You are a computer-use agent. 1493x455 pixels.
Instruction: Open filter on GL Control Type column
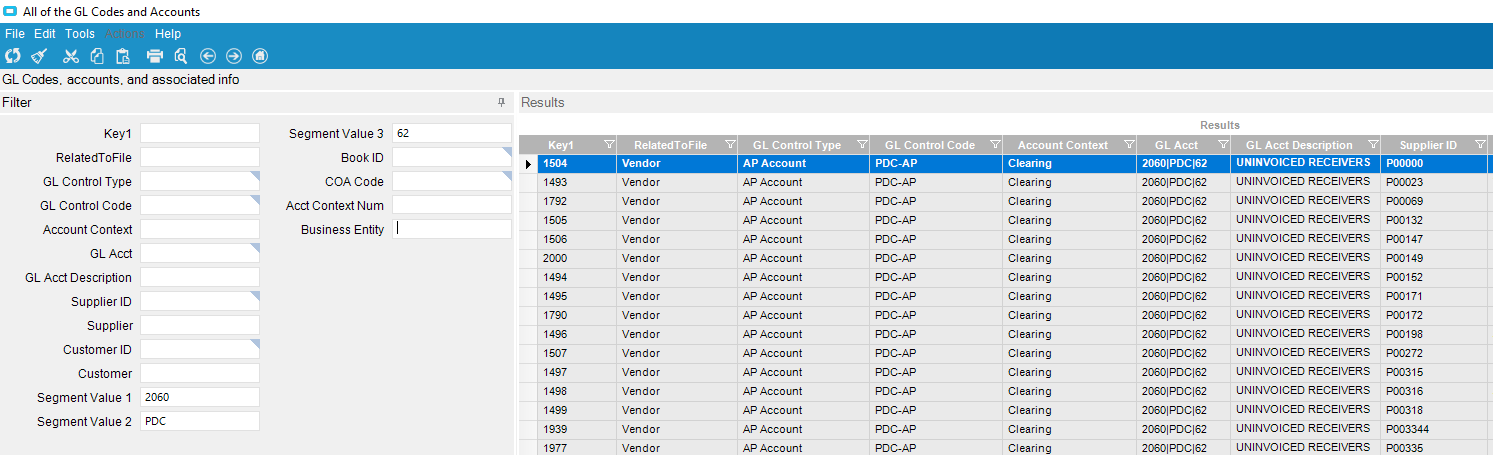(861, 145)
